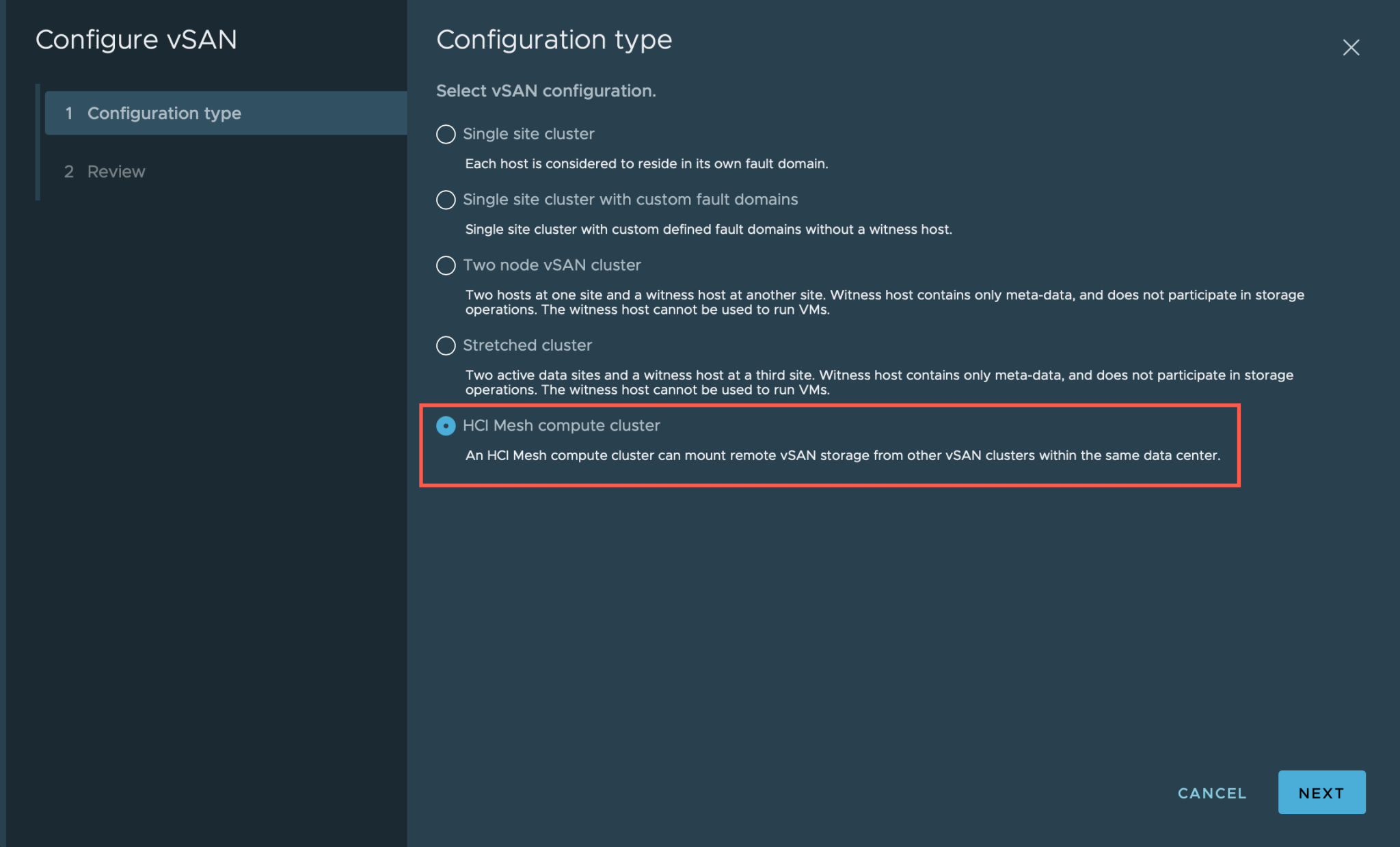Click the HCI Mesh remote storage description

tap(842, 455)
